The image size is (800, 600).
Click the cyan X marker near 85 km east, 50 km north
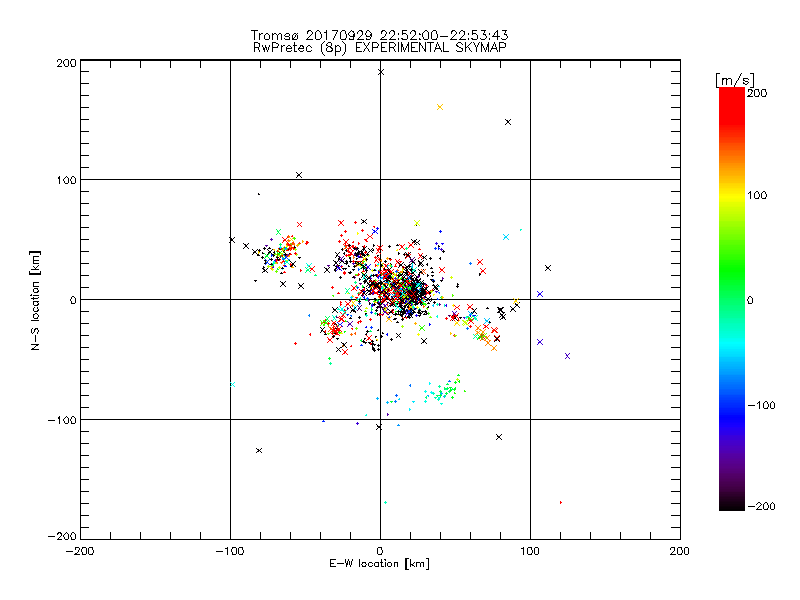[x=506, y=237]
